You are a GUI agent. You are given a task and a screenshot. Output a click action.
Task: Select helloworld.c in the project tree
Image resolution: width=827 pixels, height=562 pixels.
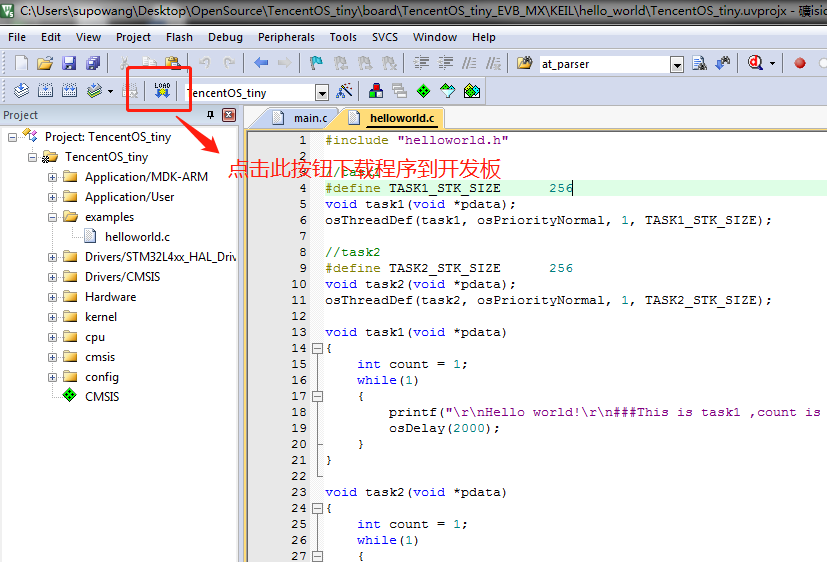click(137, 237)
